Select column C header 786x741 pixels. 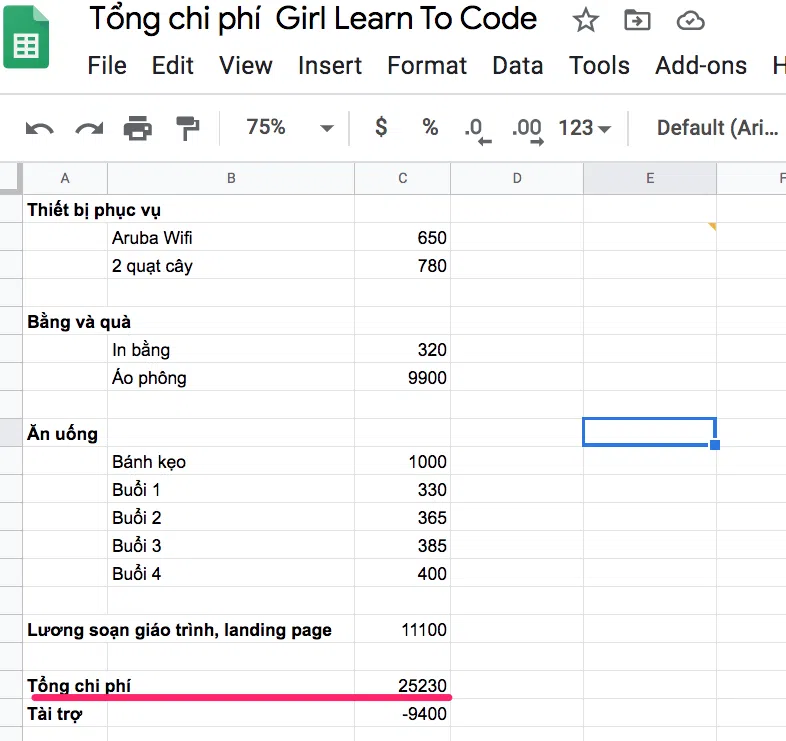click(x=403, y=178)
